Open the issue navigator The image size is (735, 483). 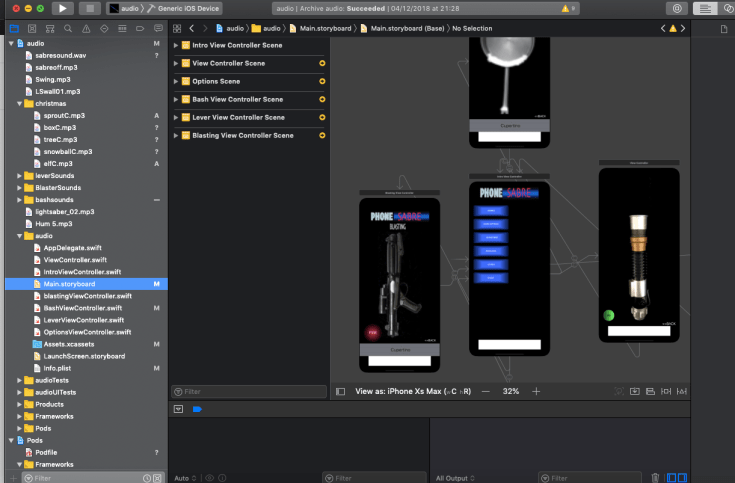(x=86, y=29)
